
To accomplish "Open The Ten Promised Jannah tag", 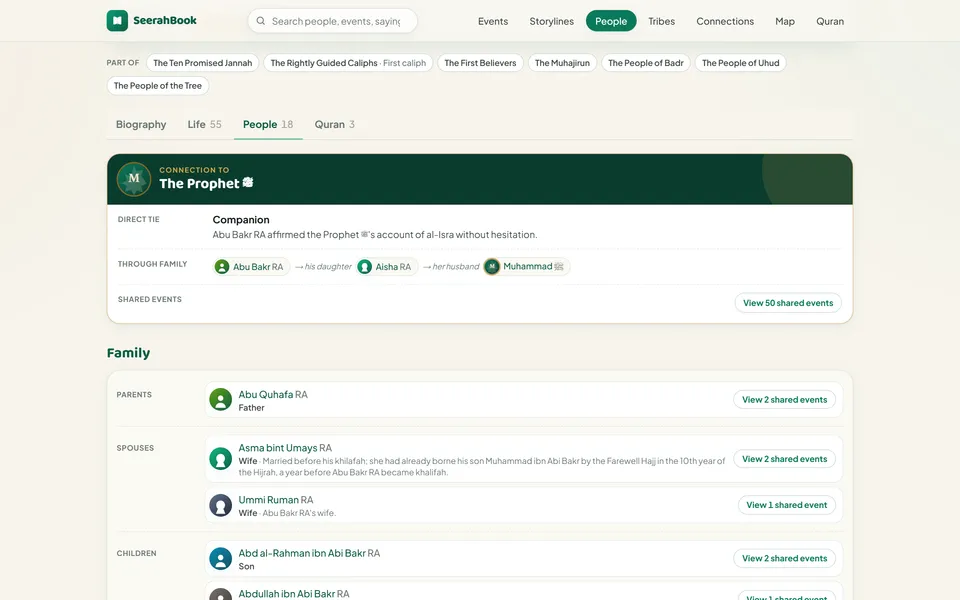I will (x=203, y=63).
